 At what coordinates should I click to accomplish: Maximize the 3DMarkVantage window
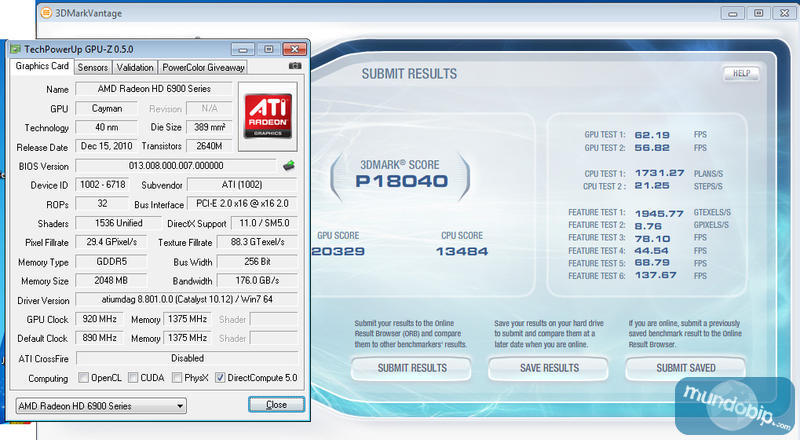[x=759, y=13]
